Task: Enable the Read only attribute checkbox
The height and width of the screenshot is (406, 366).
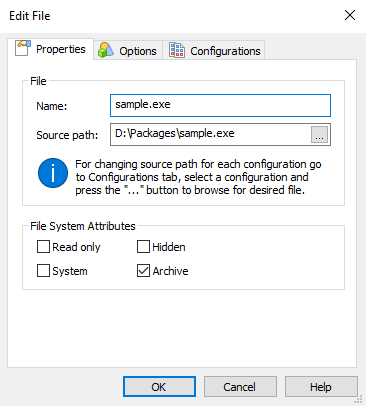Action: [43, 247]
